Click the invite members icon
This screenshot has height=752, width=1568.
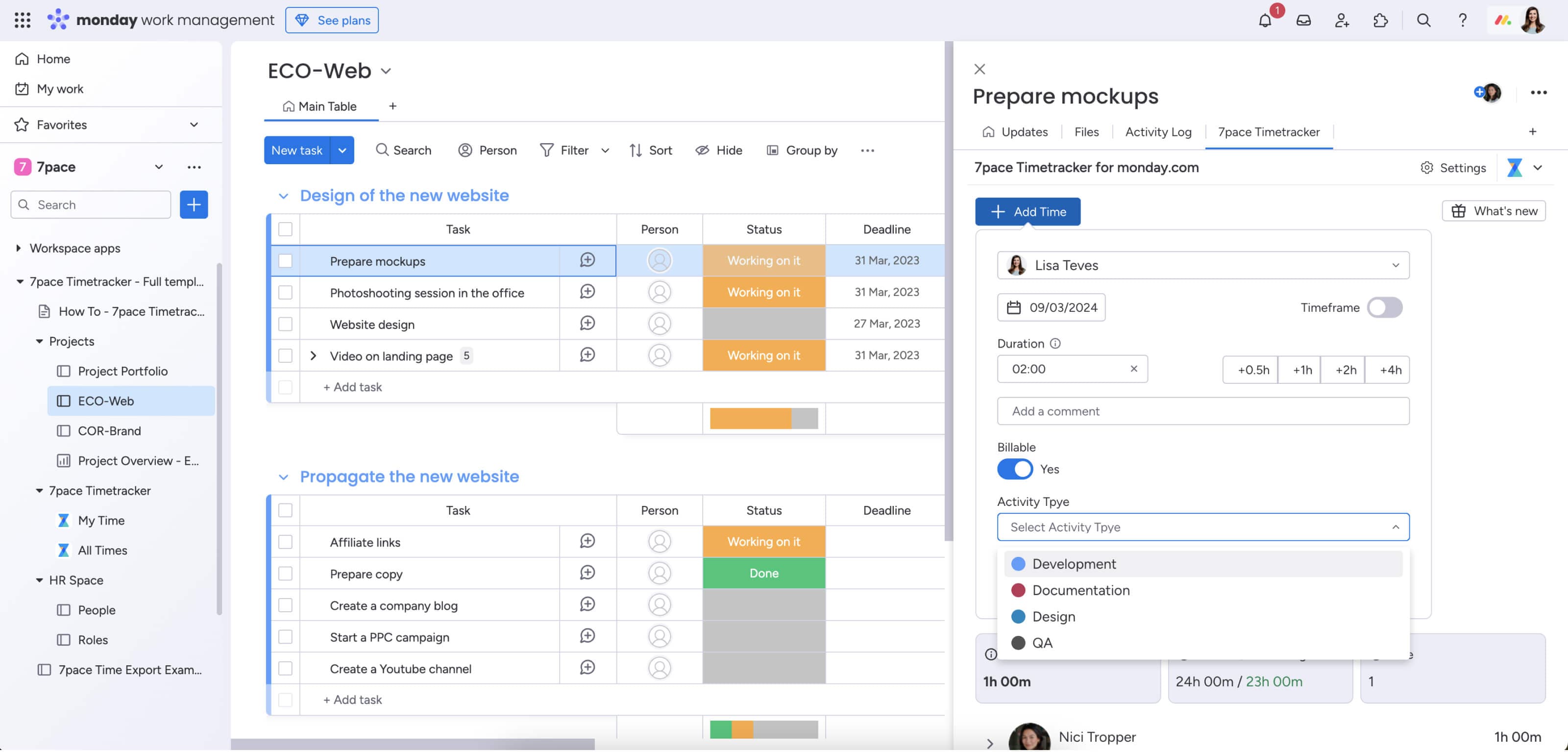click(x=1342, y=20)
